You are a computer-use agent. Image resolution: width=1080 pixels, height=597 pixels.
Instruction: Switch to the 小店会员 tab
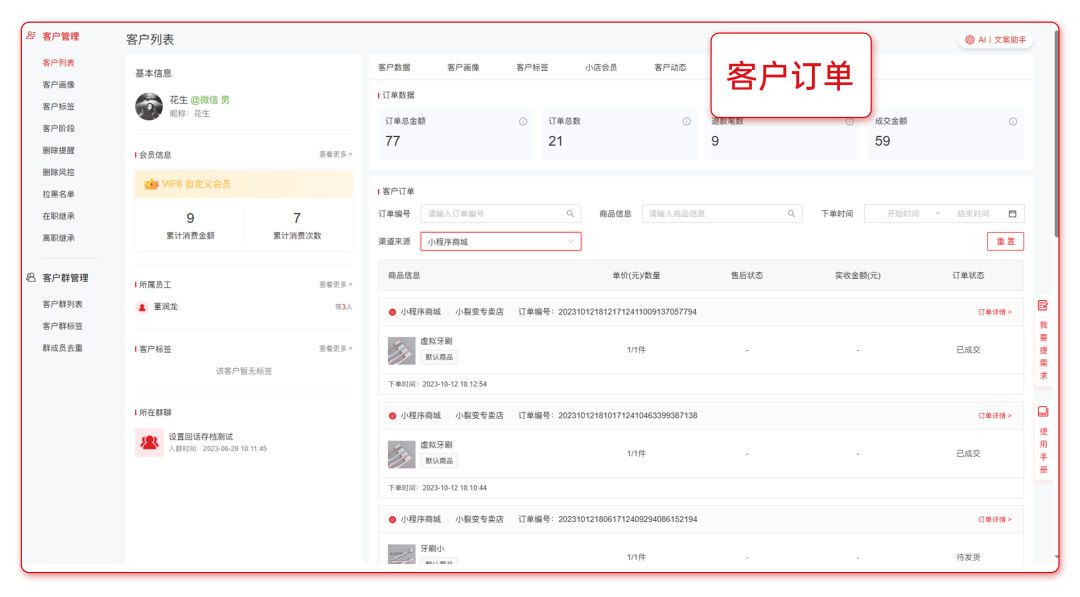(x=601, y=68)
